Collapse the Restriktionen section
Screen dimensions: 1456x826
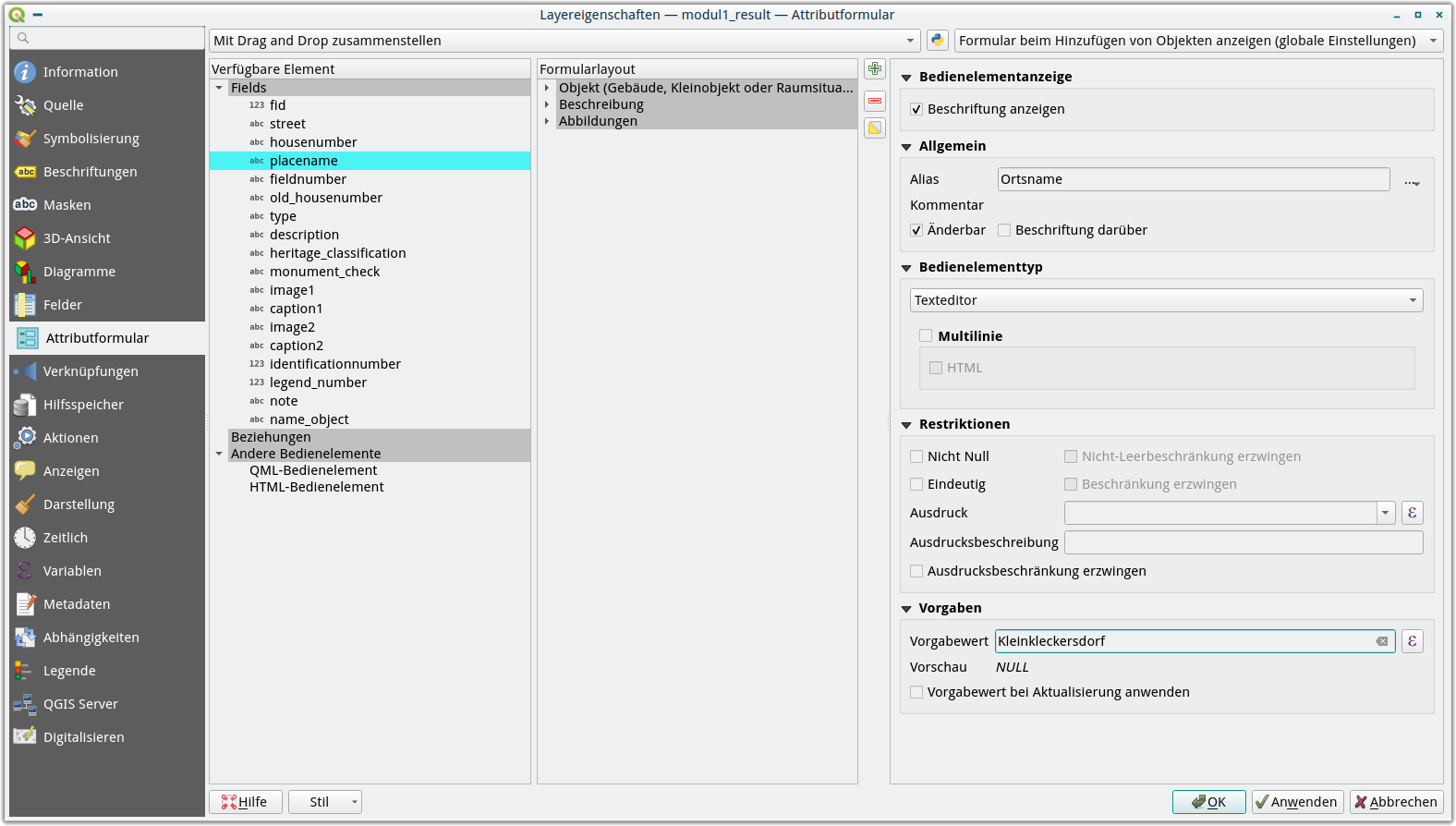tap(906, 425)
